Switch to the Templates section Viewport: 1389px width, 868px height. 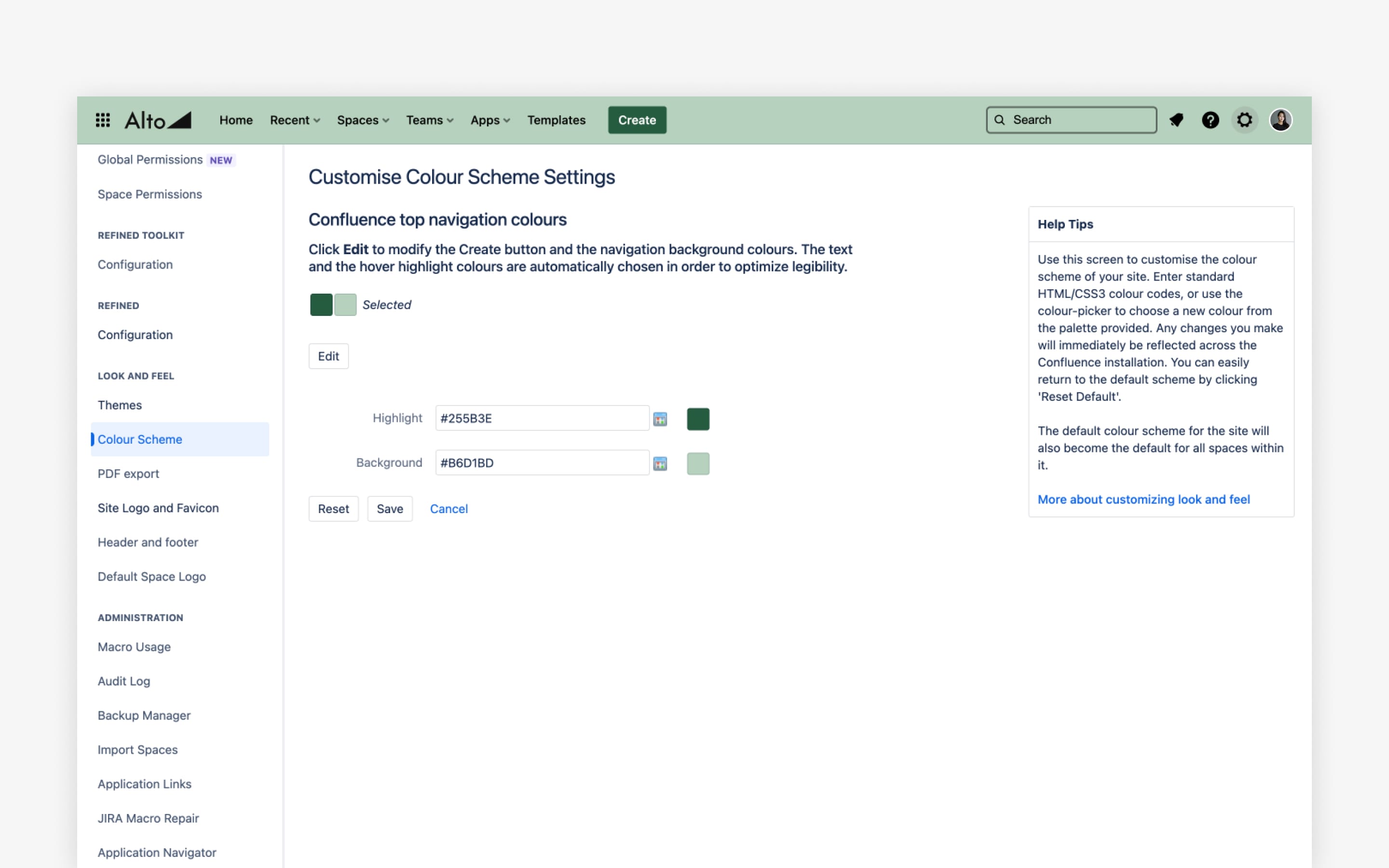pyautogui.click(x=556, y=120)
